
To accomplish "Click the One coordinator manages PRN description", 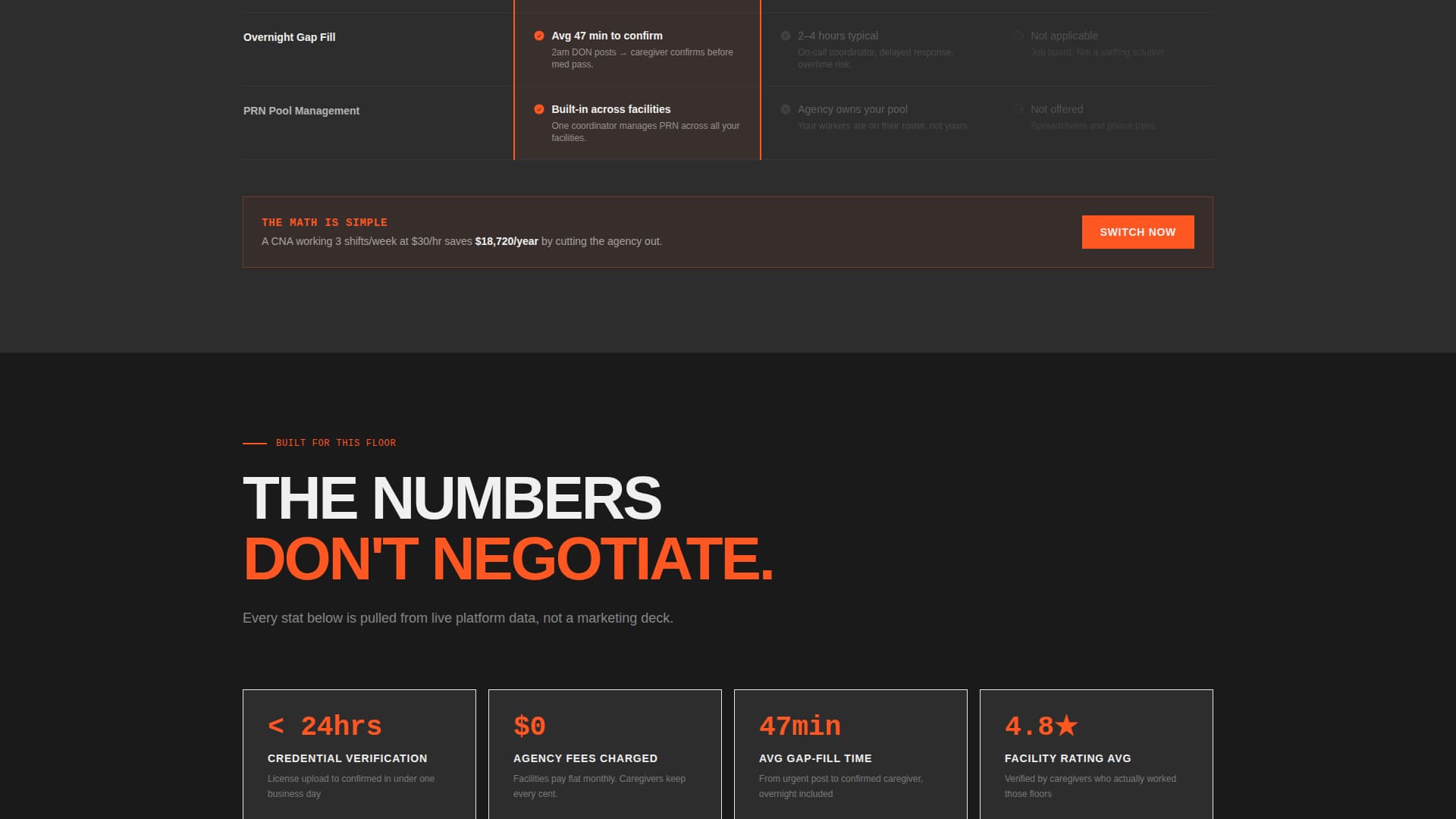I will click(645, 132).
